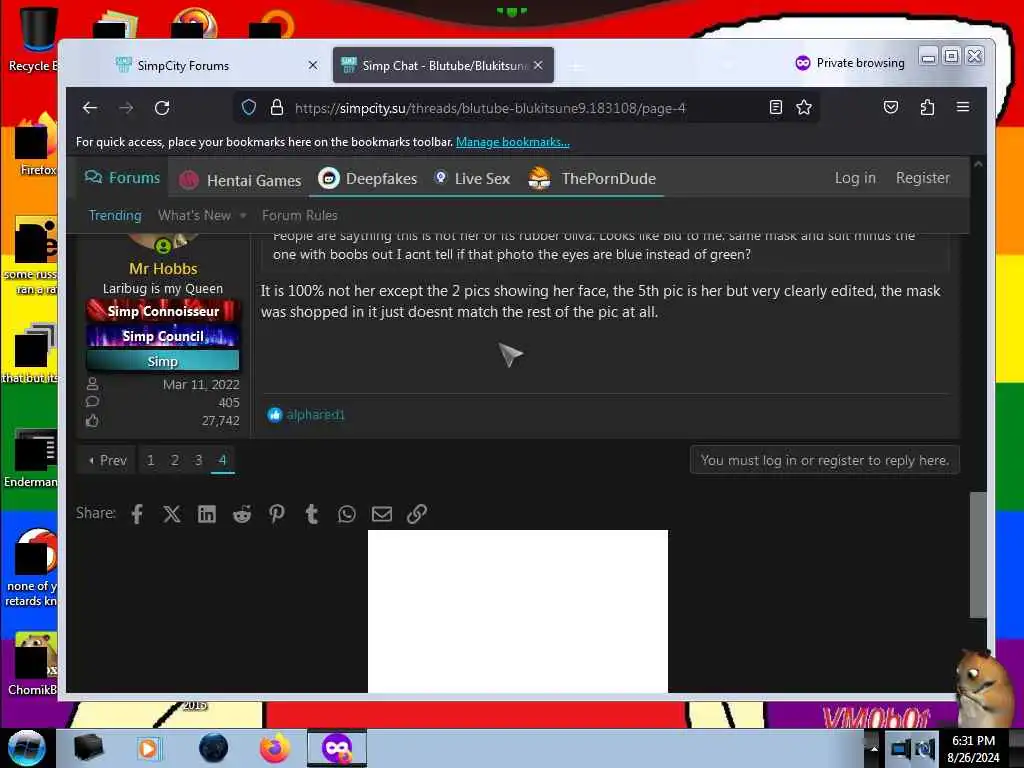The height and width of the screenshot is (768, 1024).
Task: Reload the page with refresh icon
Action: point(162,108)
